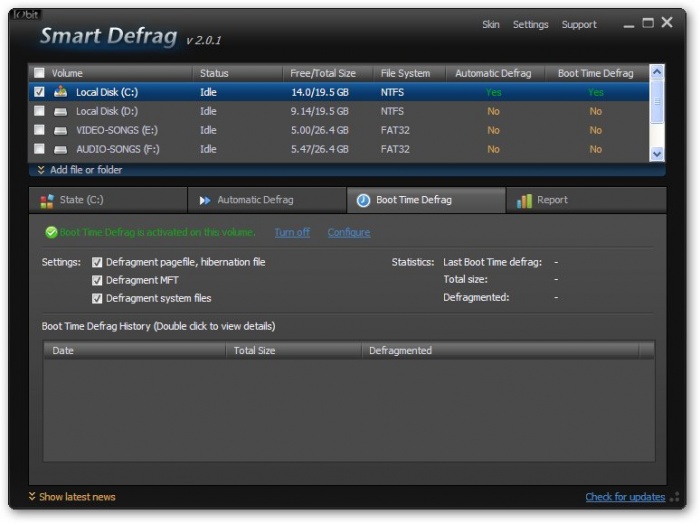Click the resize grip dots at window corner
Viewport: 700px width, 523px height.
coord(675,497)
